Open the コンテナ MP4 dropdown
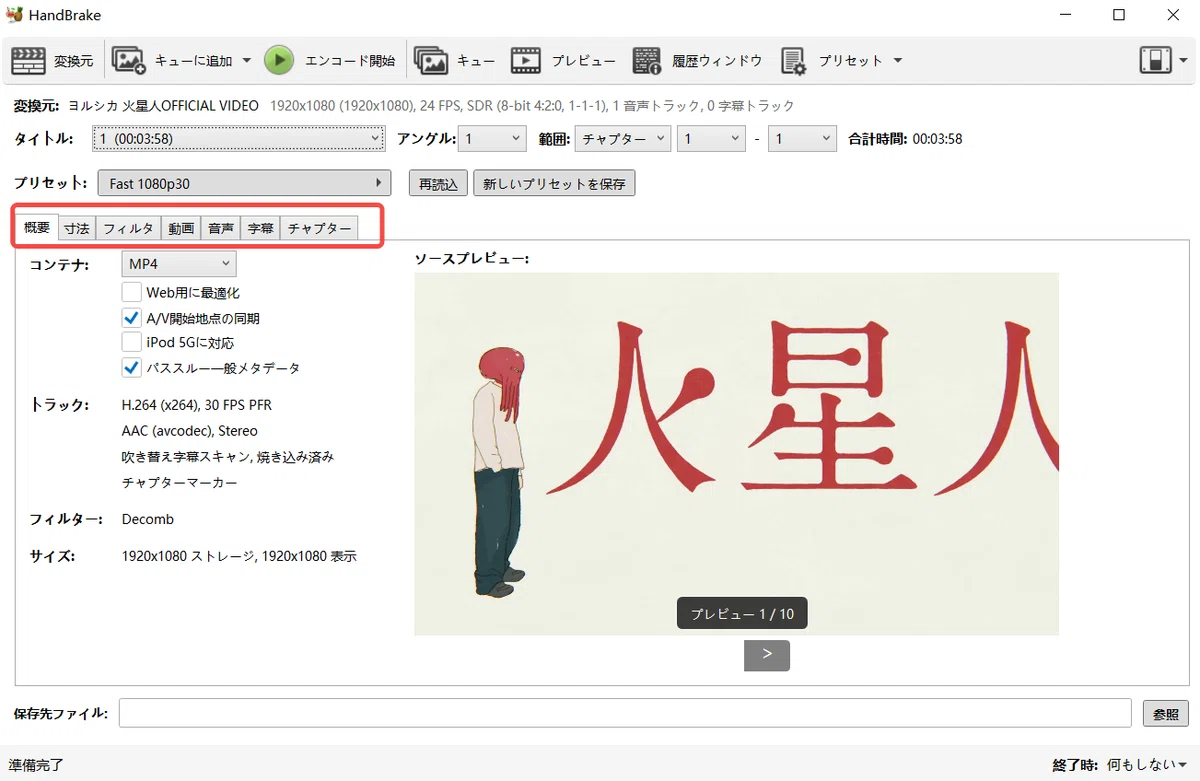The height and width of the screenshot is (781, 1200). (179, 264)
